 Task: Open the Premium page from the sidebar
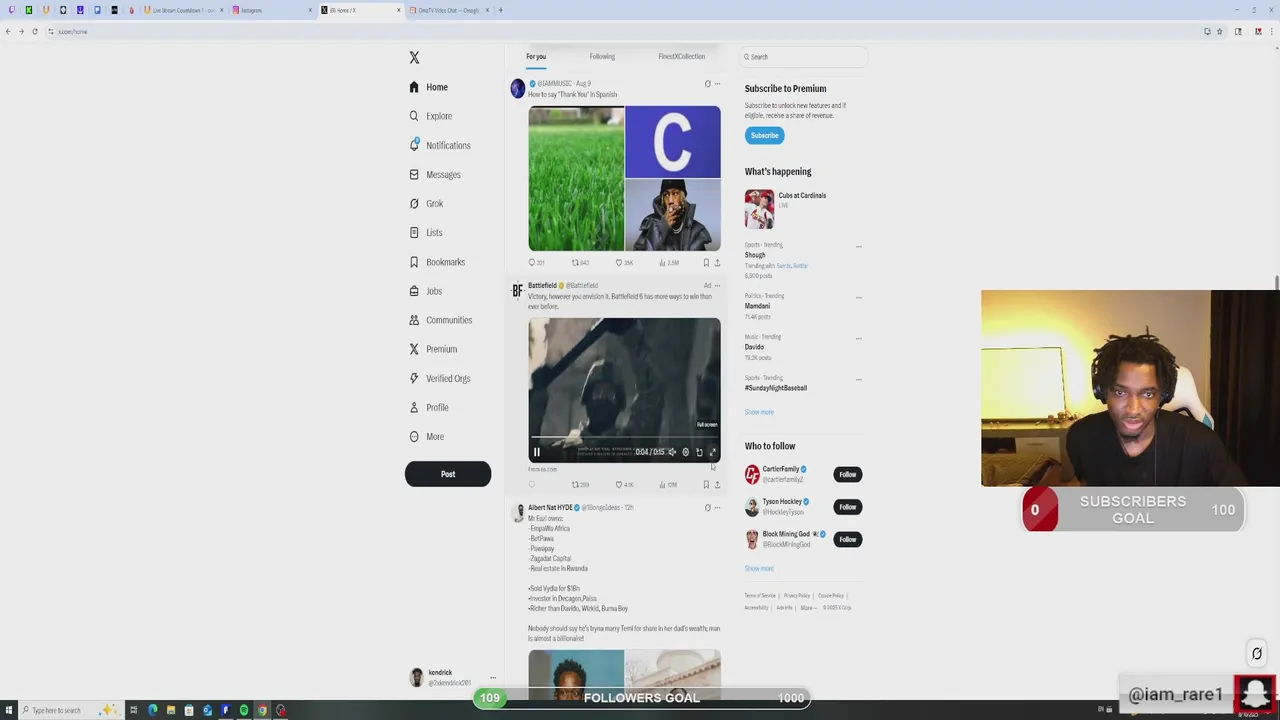click(433, 349)
